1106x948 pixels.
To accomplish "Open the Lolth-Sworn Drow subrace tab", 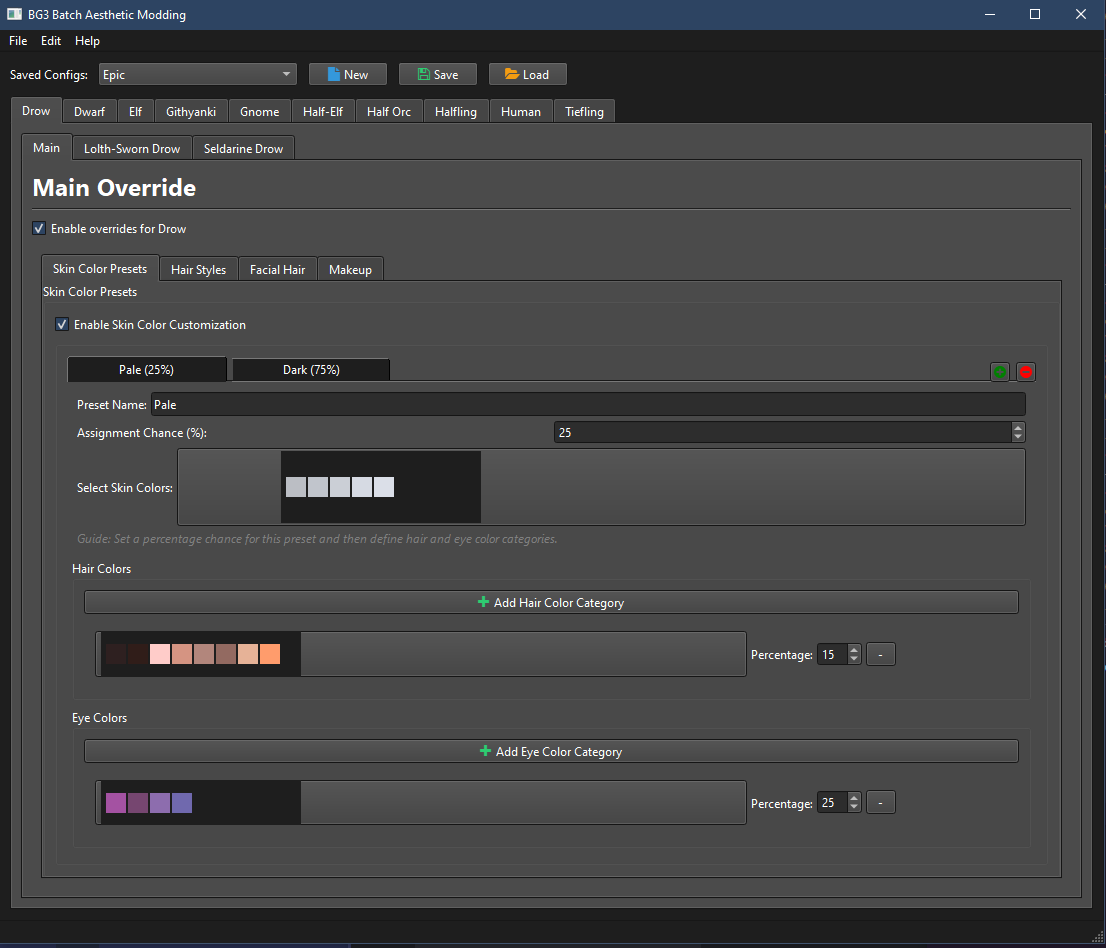I will coord(132,148).
